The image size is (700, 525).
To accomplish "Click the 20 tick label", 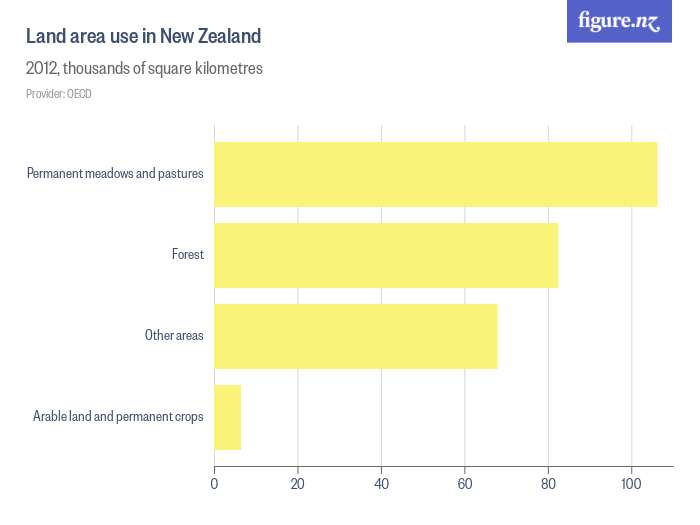I will click(x=298, y=485).
